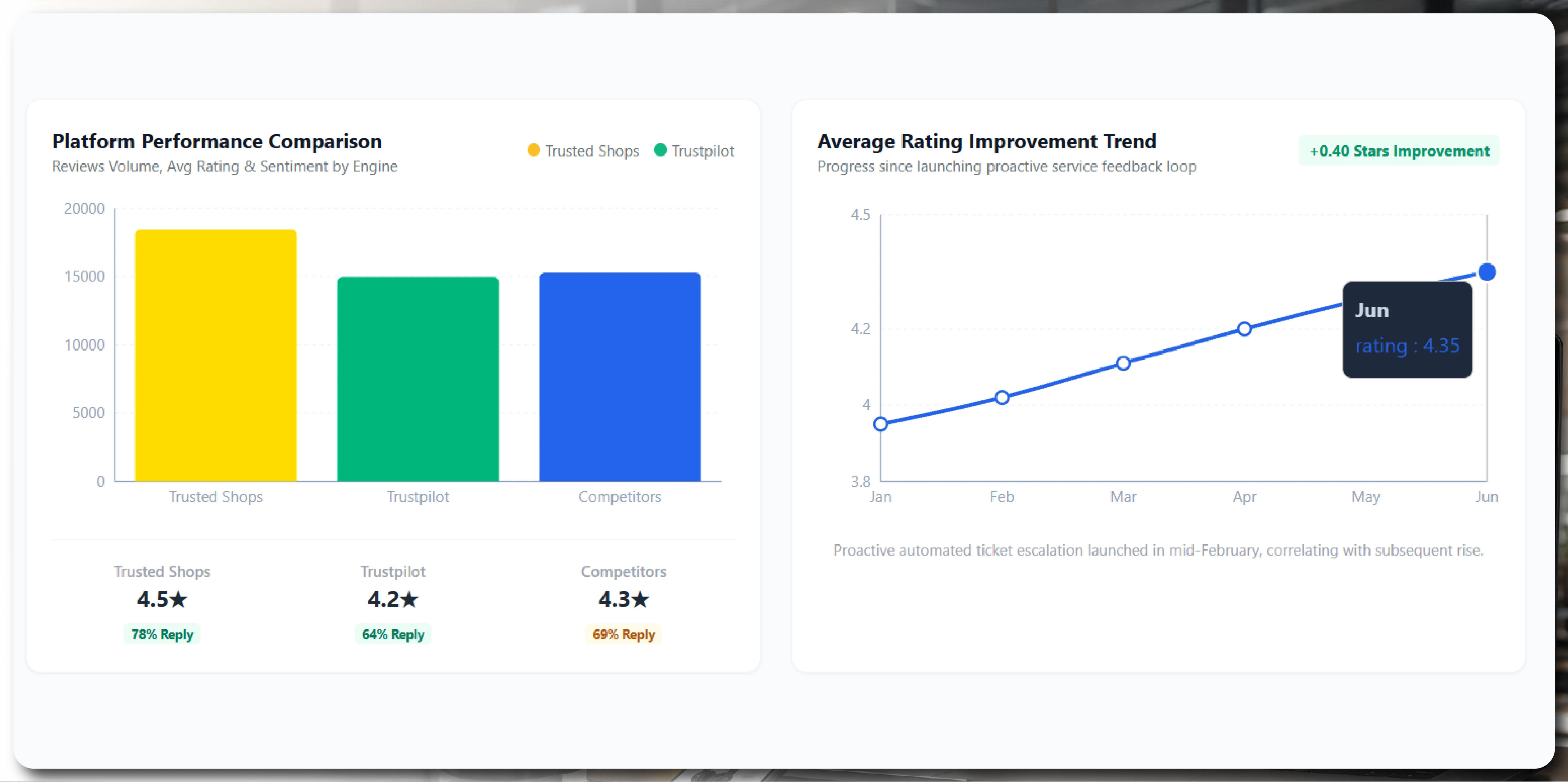Click the yellow Trusted Shops legend dot
The image size is (1568, 782).
533,150
